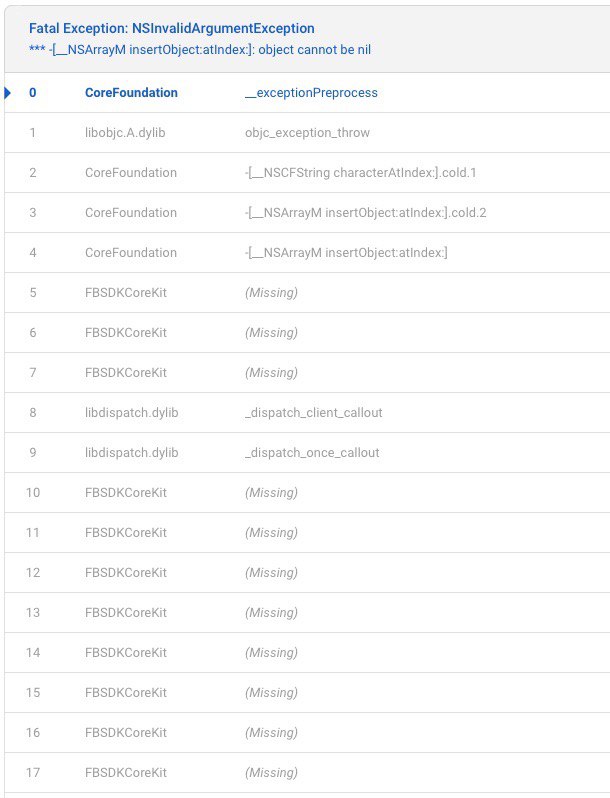Screen dimensions: 610x798
Task: Select stack frame number 7
Action: pos(33,373)
